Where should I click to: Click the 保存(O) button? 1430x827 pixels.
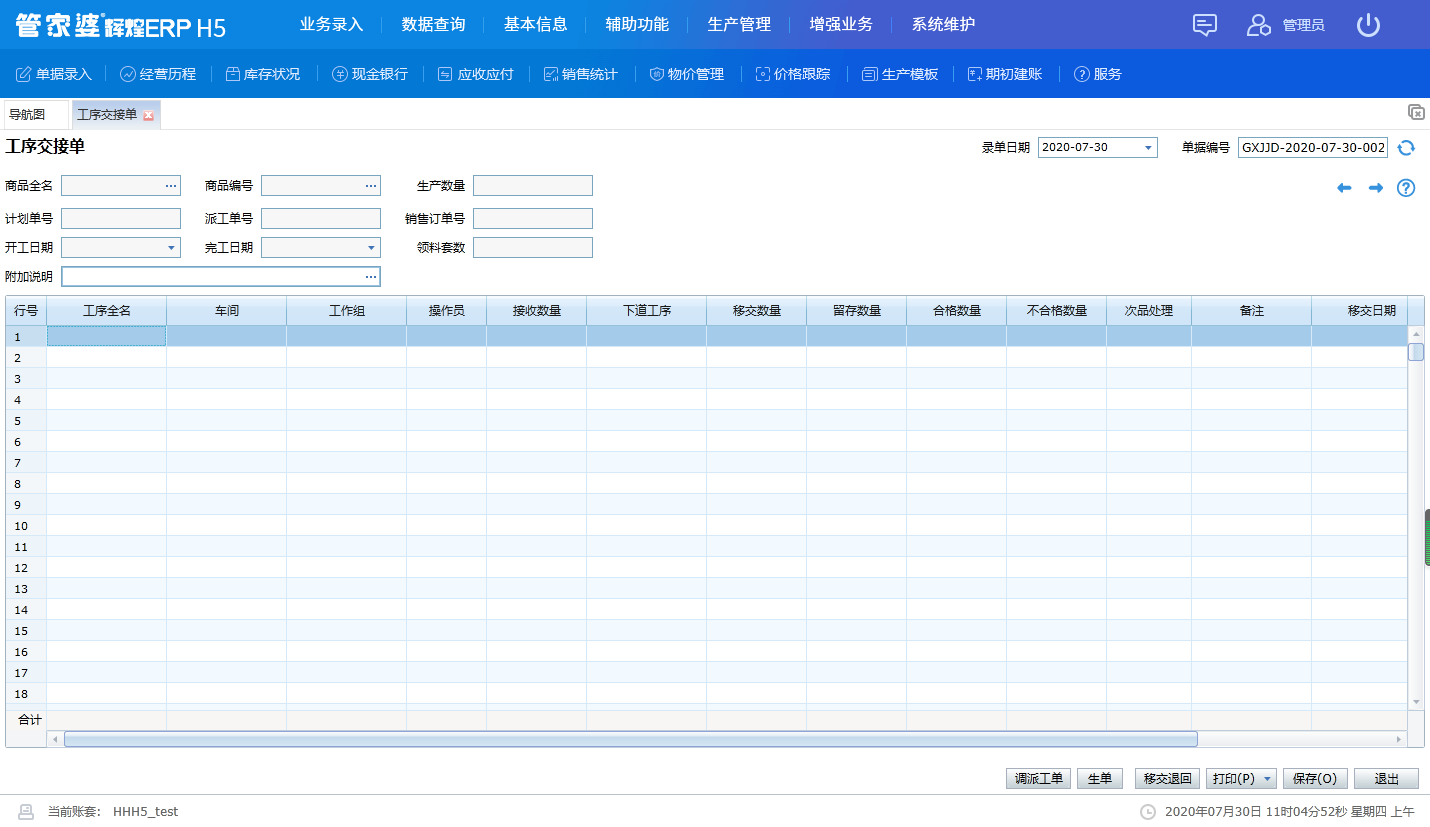point(1315,779)
